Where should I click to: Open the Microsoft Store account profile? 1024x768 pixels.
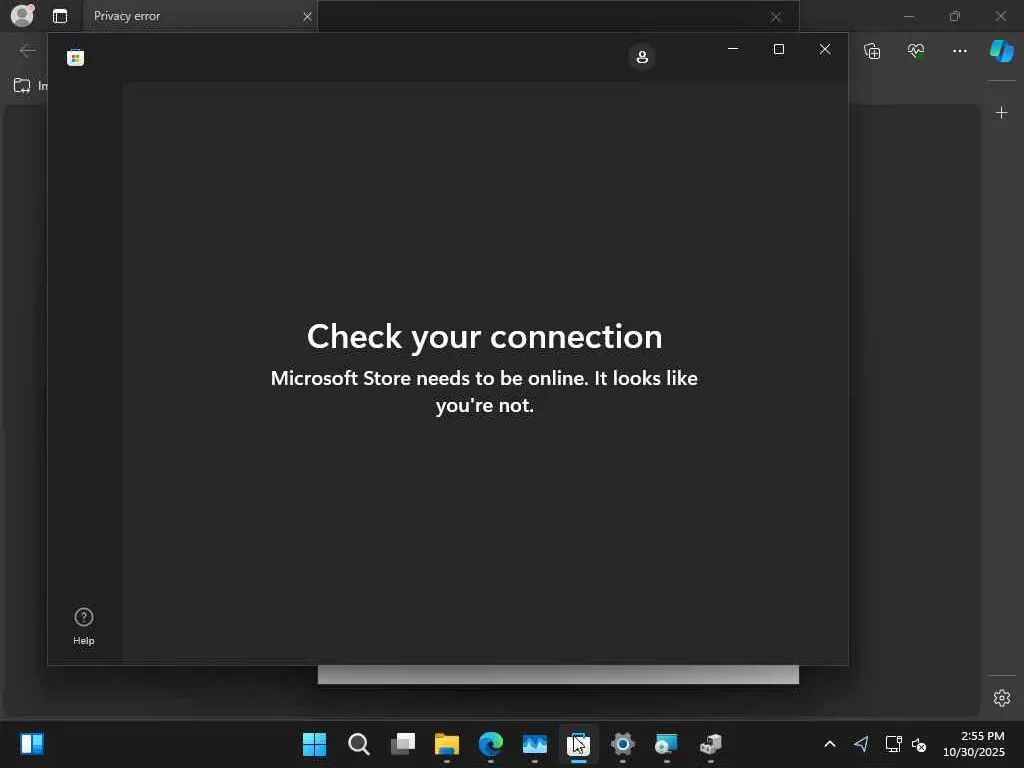pos(642,57)
